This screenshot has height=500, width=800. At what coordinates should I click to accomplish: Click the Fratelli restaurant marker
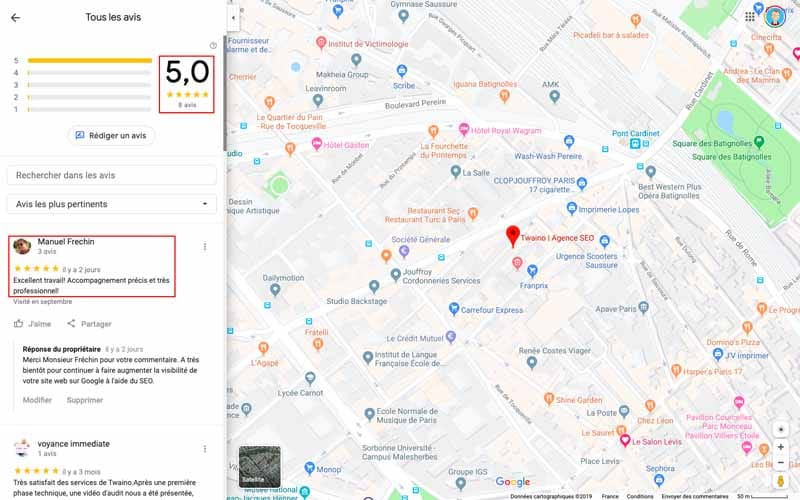318,344
